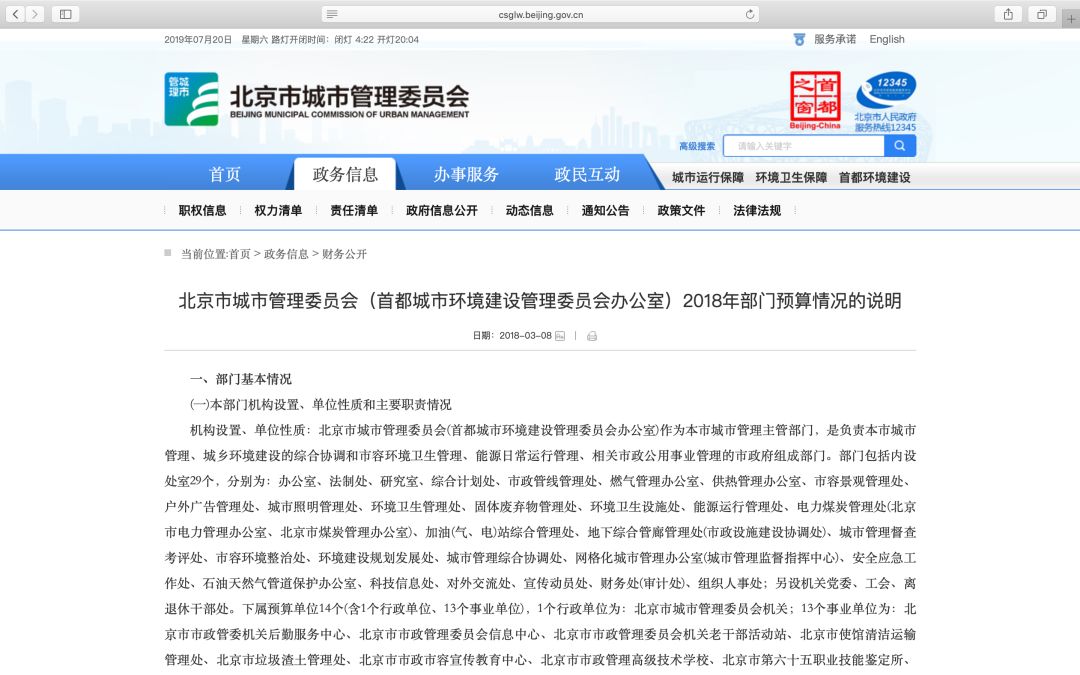Open the 环境卫生保障 link
Image resolution: width=1080 pixels, height=675 pixels.
coord(791,178)
